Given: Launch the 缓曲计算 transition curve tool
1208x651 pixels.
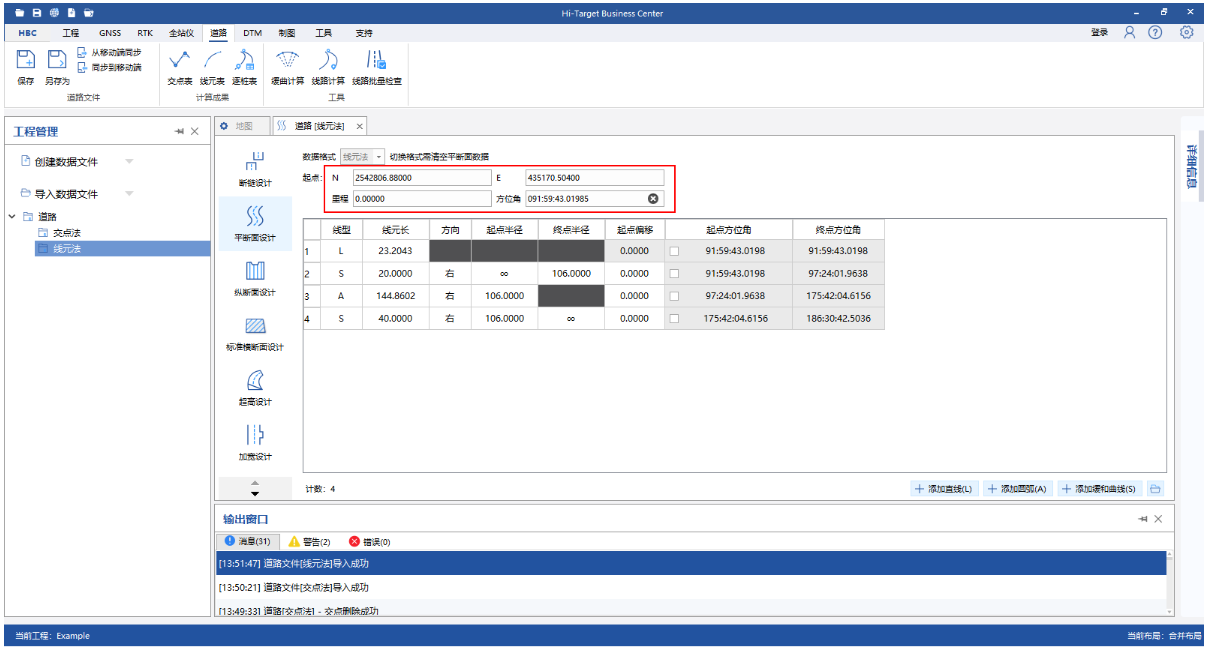Looking at the screenshot, I should 288,67.
